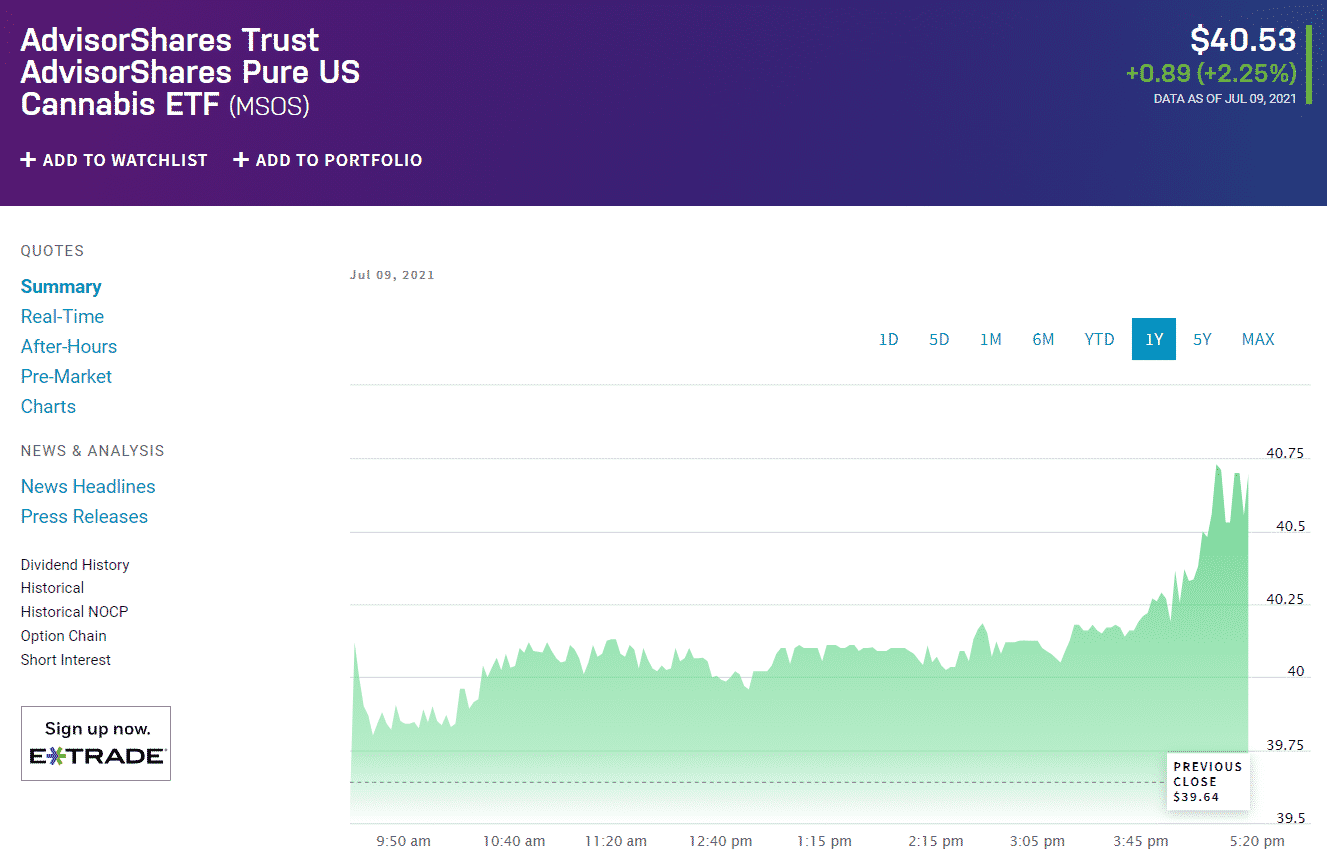Click the 40.5 price axis label
The image size is (1327, 860).
tap(1289, 526)
